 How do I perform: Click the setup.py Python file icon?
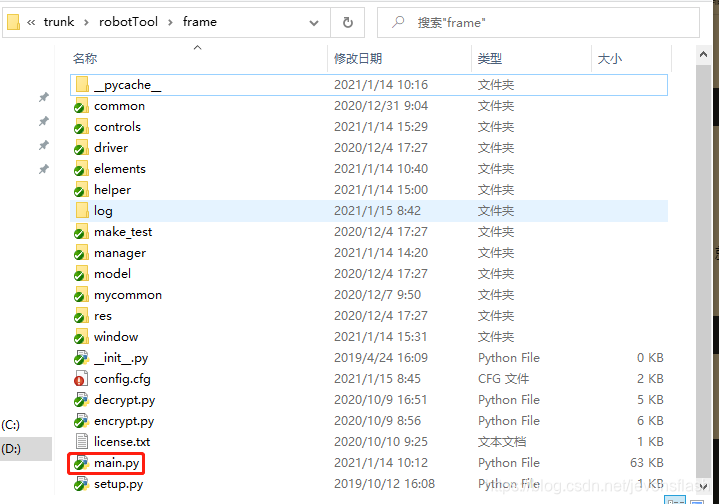pos(81,484)
